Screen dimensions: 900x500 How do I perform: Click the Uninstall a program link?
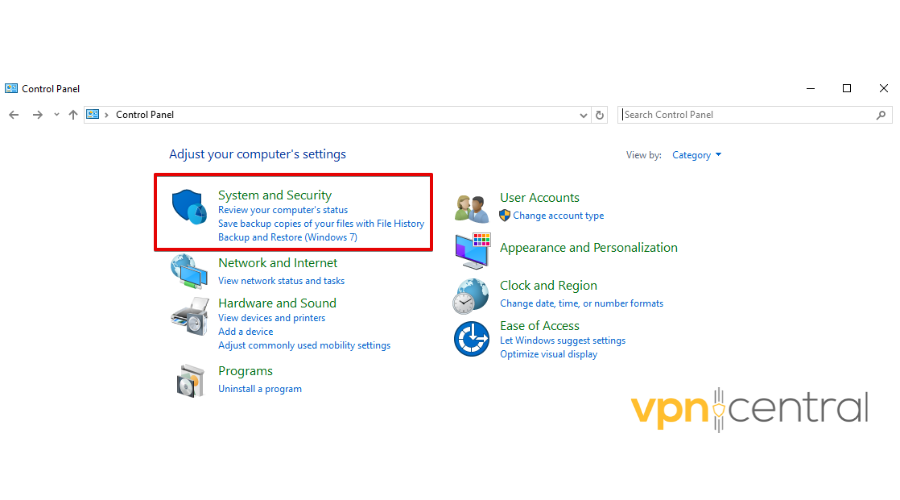point(260,389)
